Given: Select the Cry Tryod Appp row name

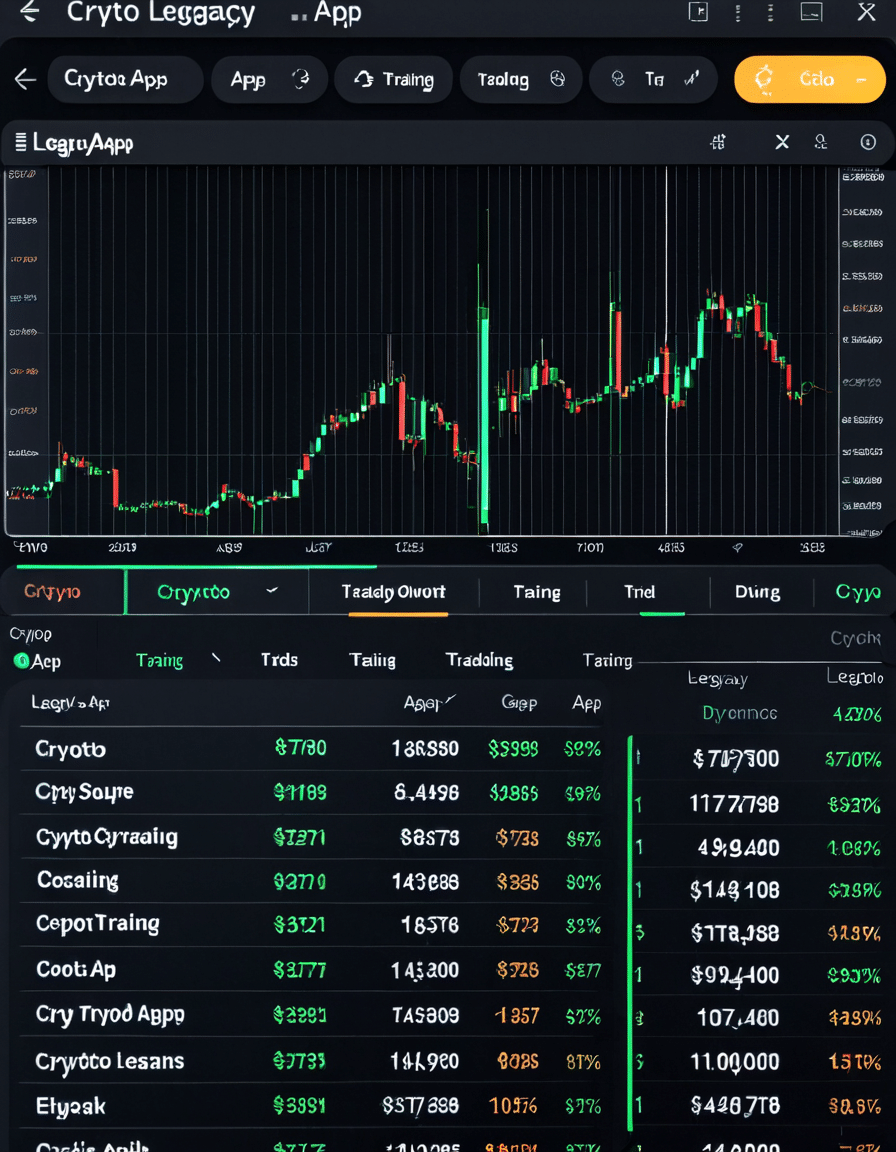Looking at the screenshot, I should pyautogui.click(x=110, y=1015).
